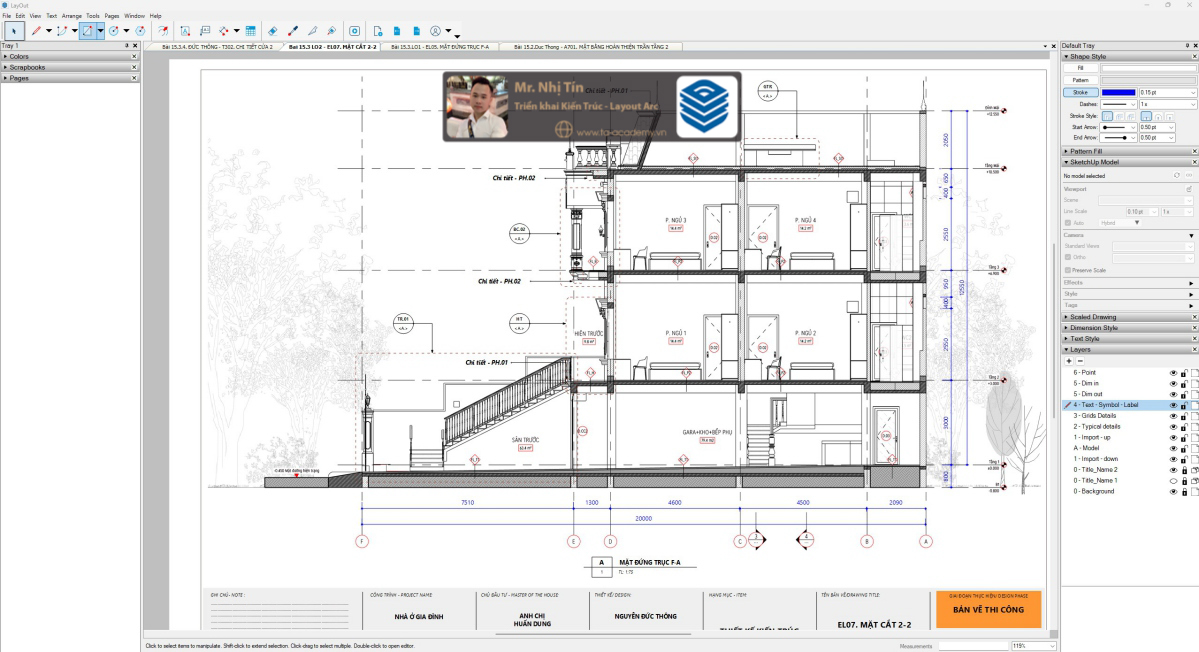This screenshot has height=652, width=1199.
Task: Select the 4 - Text - Symbol - Label layer
Action: point(1106,405)
